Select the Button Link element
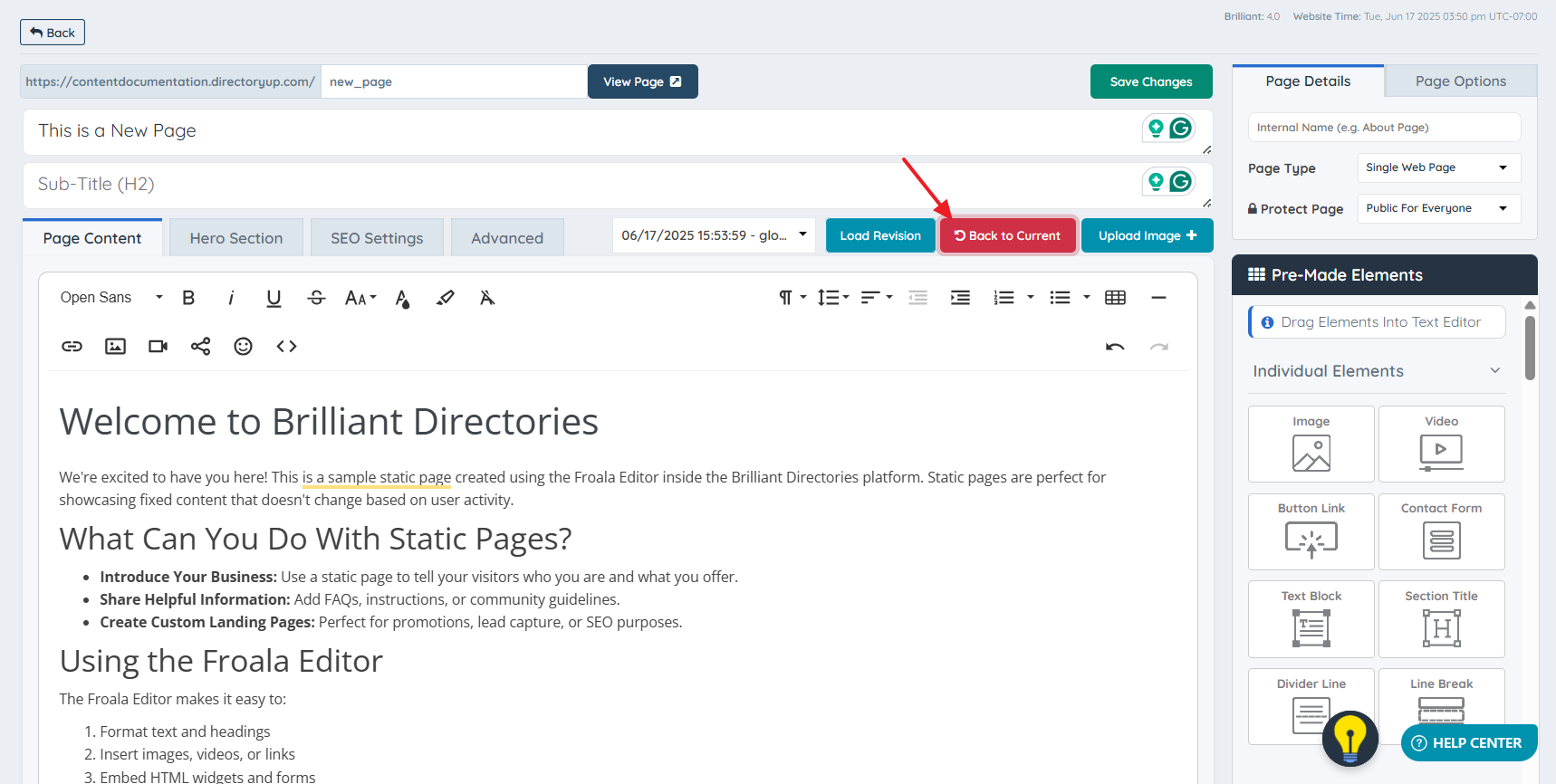Viewport: 1556px width, 784px height. (x=1311, y=531)
